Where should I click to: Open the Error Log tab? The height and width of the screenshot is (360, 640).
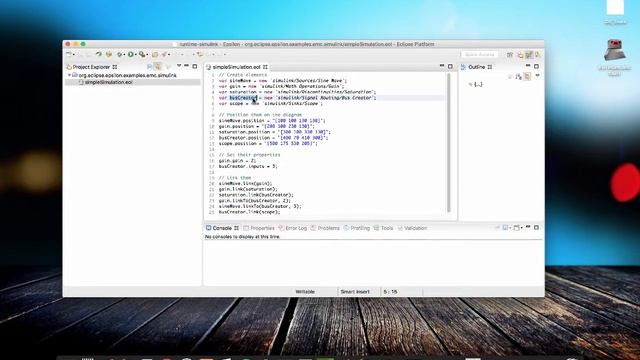[293, 228]
